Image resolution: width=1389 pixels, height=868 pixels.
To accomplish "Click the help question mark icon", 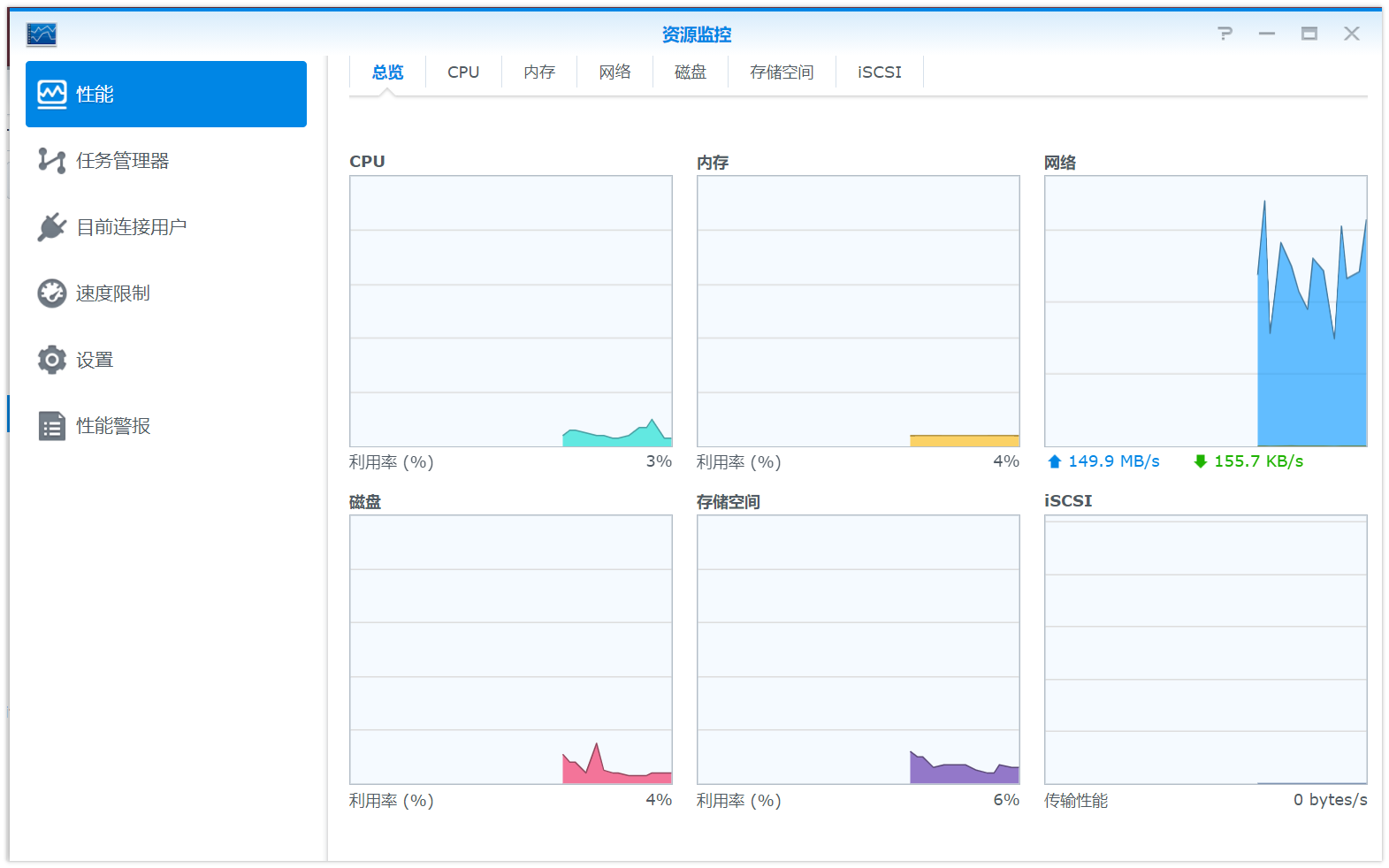I will (x=1225, y=34).
